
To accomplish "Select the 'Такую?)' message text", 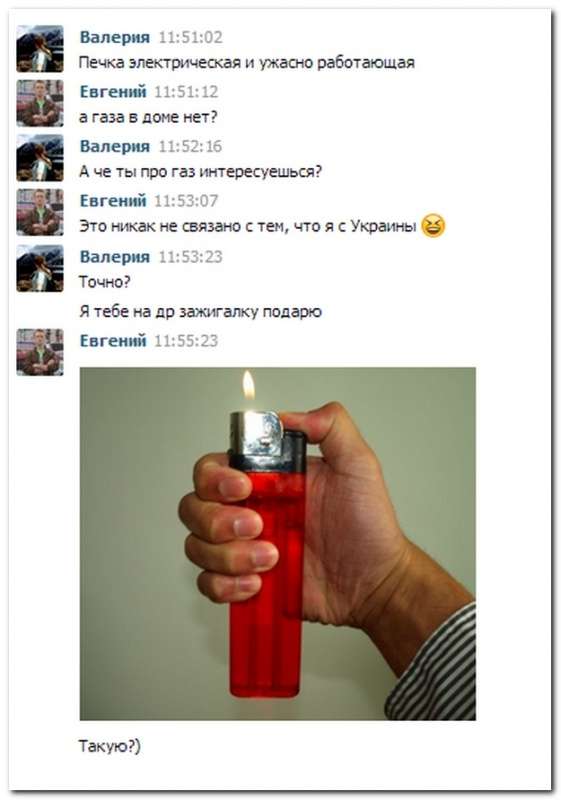I will click(110, 746).
